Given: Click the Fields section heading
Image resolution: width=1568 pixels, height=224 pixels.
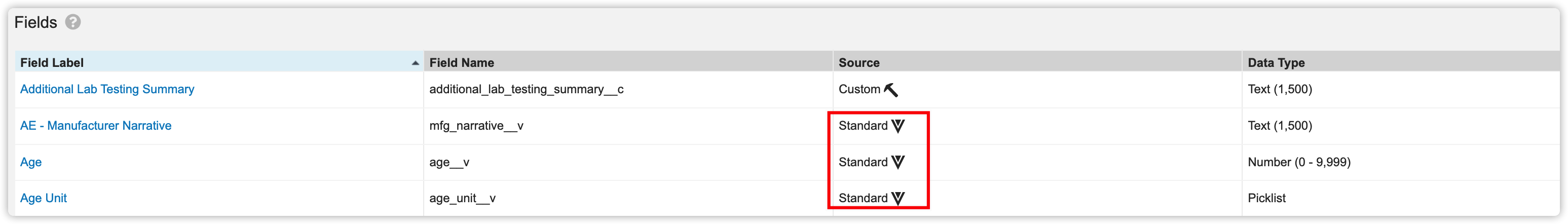Looking at the screenshot, I should [x=35, y=22].
